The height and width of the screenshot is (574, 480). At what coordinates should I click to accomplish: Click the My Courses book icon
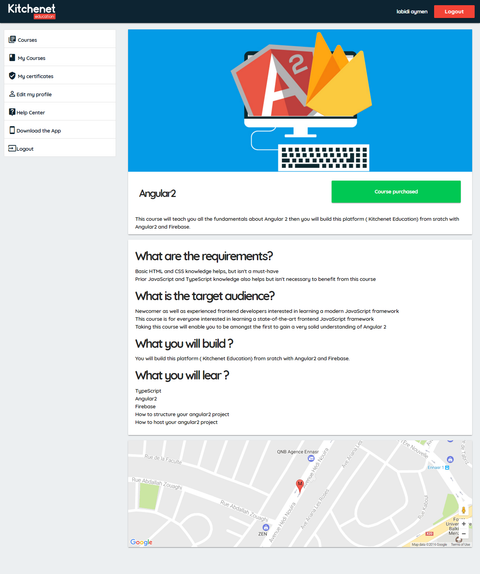point(12,57)
